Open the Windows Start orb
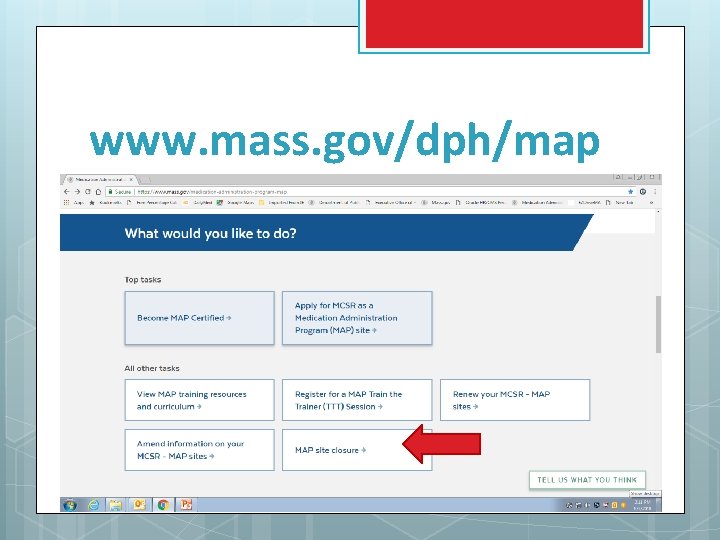The height and width of the screenshot is (540, 720). click(70, 505)
